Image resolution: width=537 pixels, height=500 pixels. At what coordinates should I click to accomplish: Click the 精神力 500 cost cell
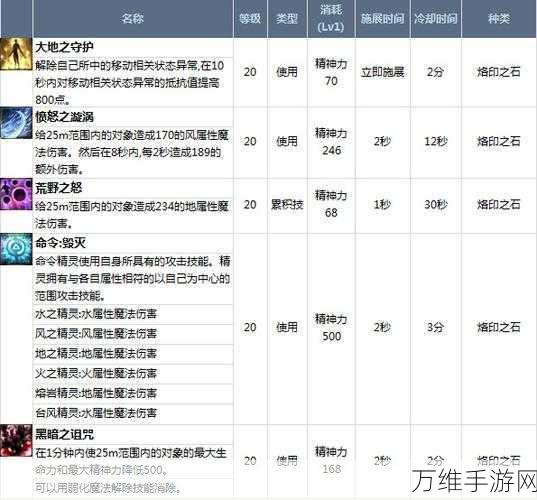click(331, 328)
